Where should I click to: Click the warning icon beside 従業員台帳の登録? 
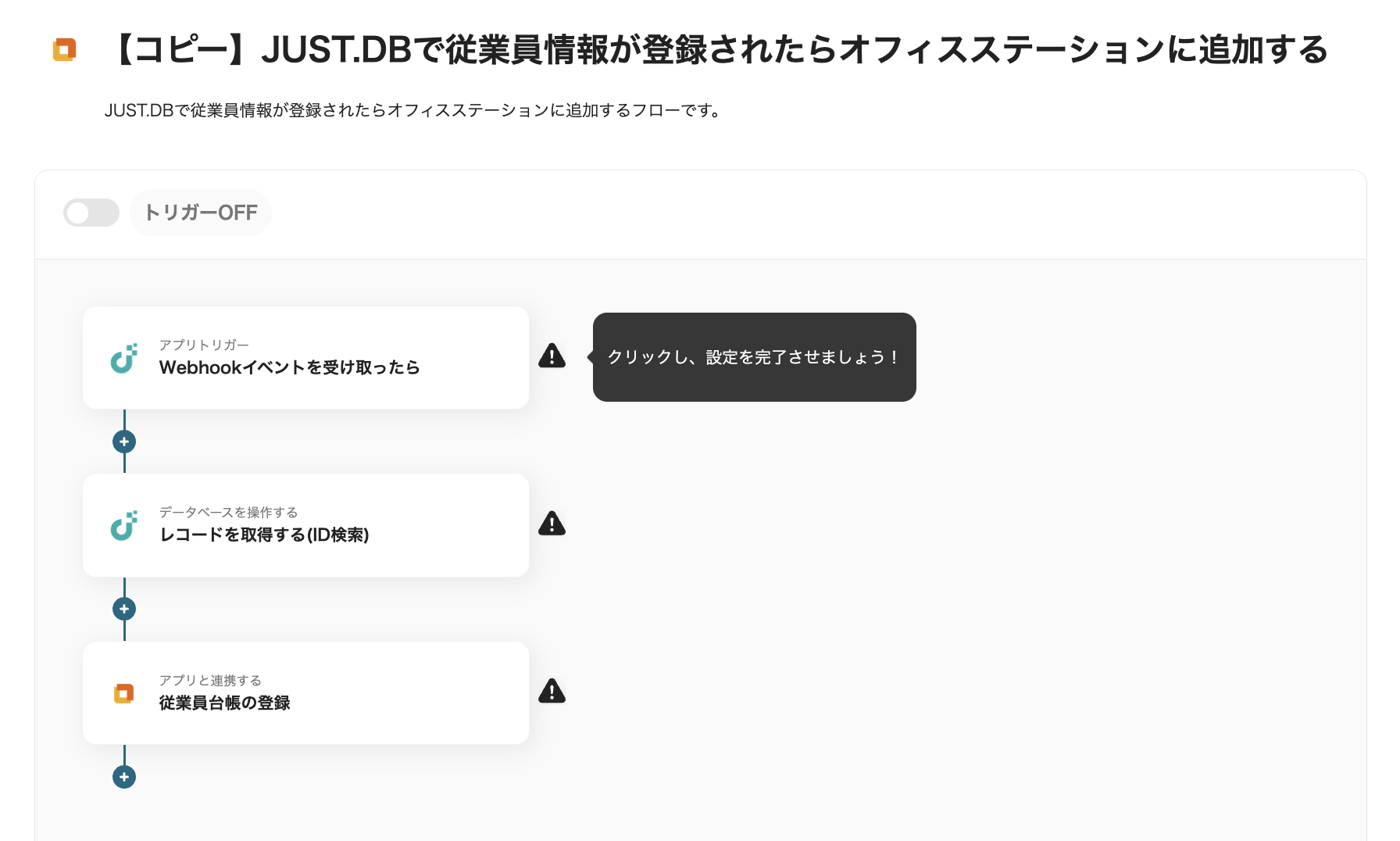(552, 692)
